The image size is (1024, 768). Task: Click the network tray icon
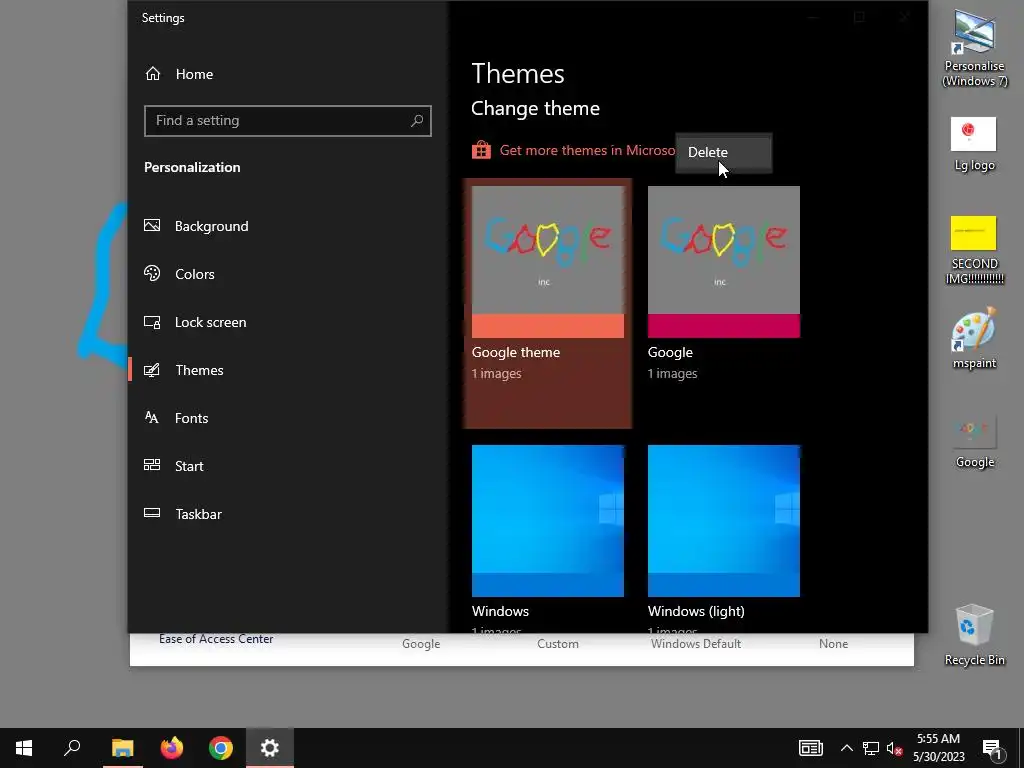[871, 748]
